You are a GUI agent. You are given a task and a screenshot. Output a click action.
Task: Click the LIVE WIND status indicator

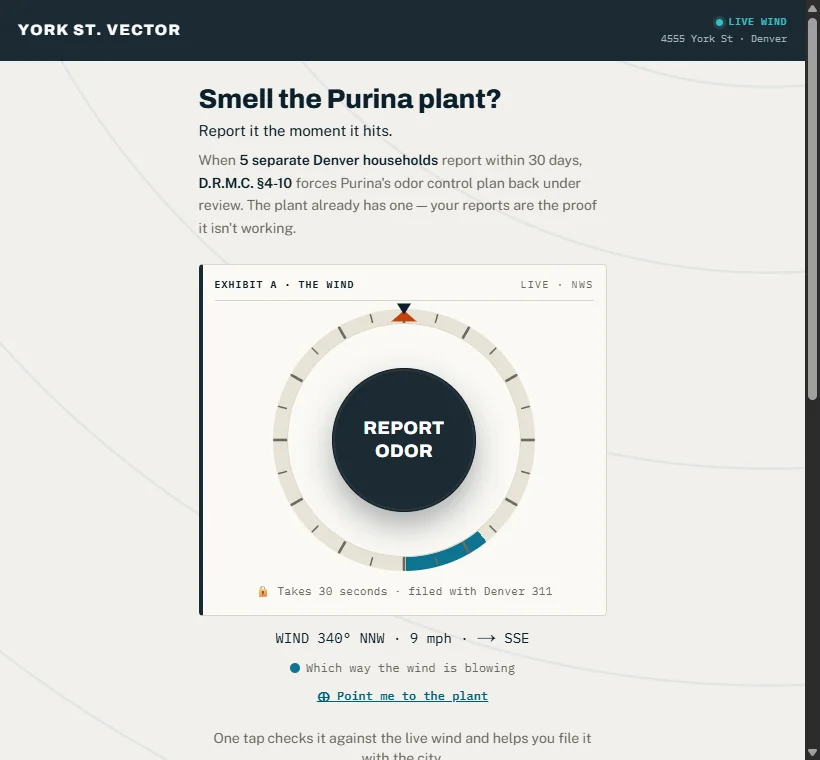pyautogui.click(x=750, y=22)
